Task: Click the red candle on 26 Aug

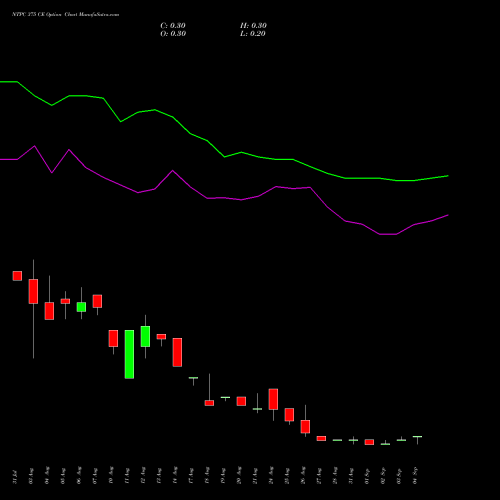Action: 305,426
